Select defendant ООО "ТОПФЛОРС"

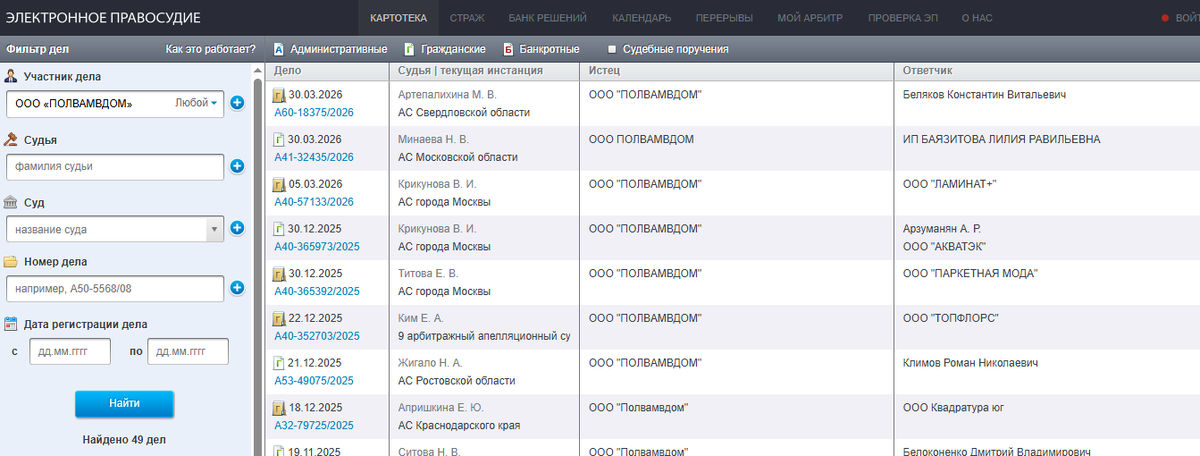pos(951,318)
